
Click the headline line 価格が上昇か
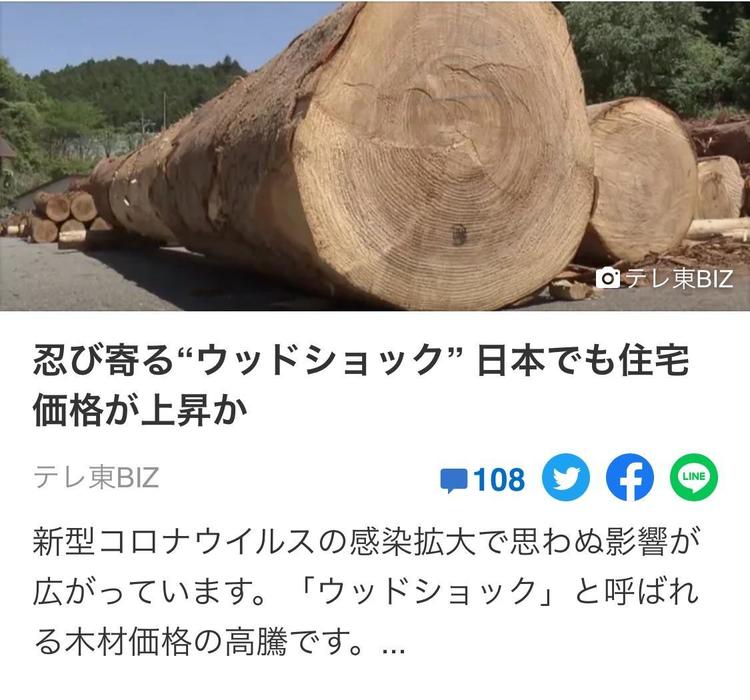[140, 411]
